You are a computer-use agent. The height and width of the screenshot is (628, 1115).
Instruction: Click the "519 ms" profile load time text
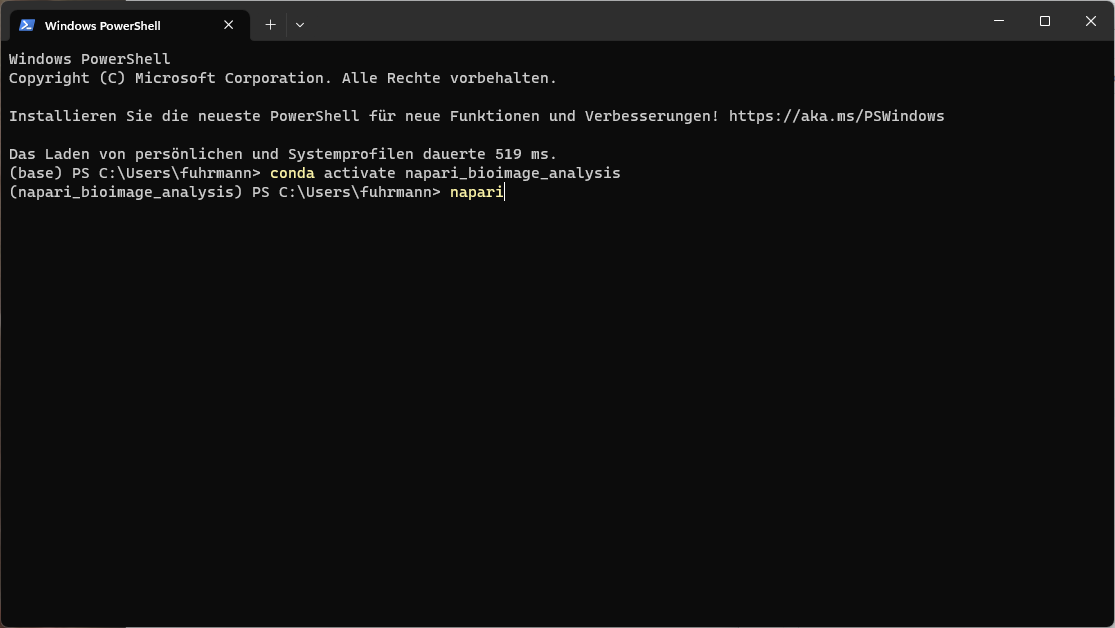click(x=526, y=154)
